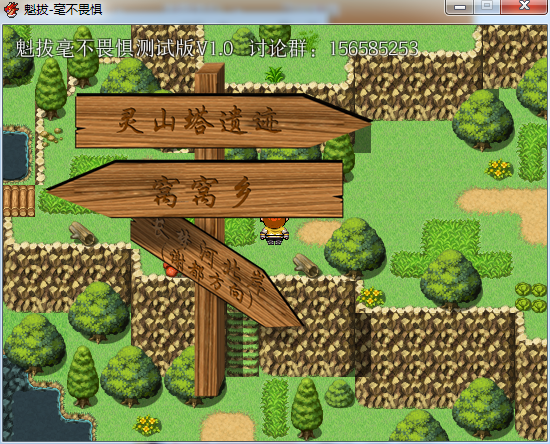This screenshot has height=444, width=550.
Task: Click the window title 魁拔-毫不畏惧
Action: (x=63, y=9)
